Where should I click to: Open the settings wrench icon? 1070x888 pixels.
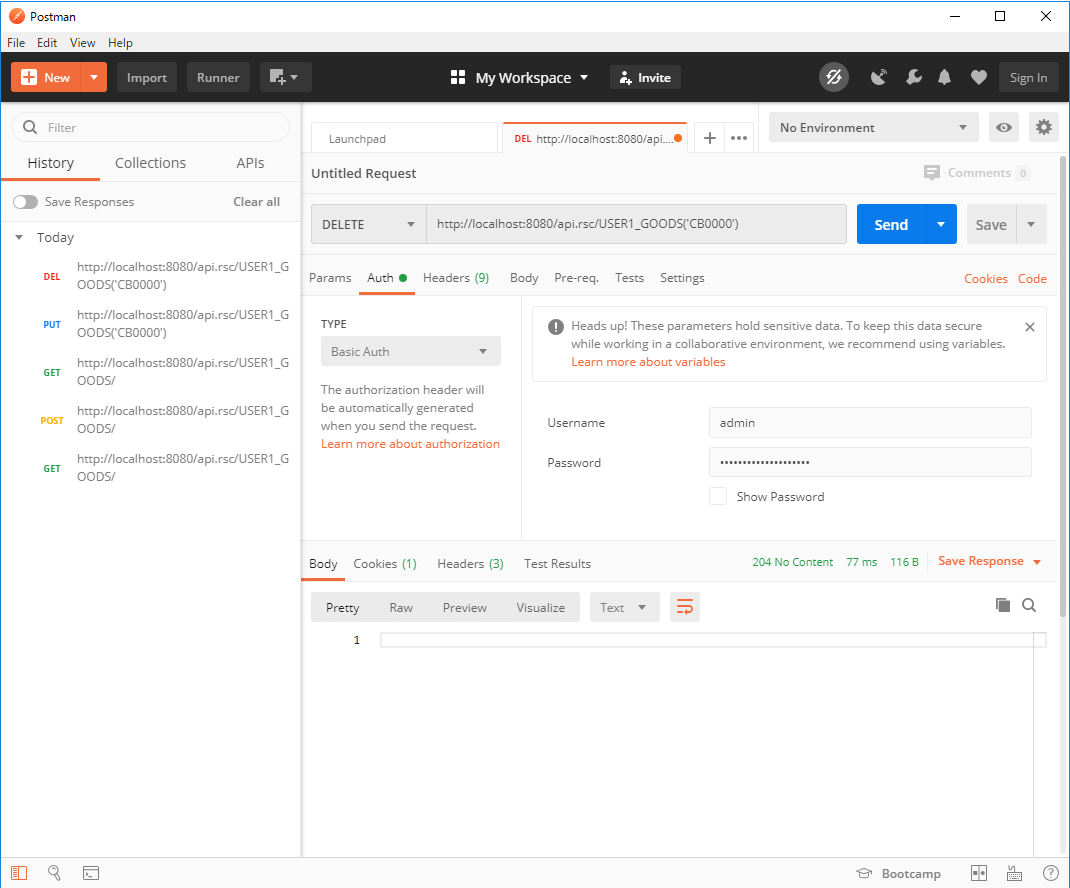(914, 77)
